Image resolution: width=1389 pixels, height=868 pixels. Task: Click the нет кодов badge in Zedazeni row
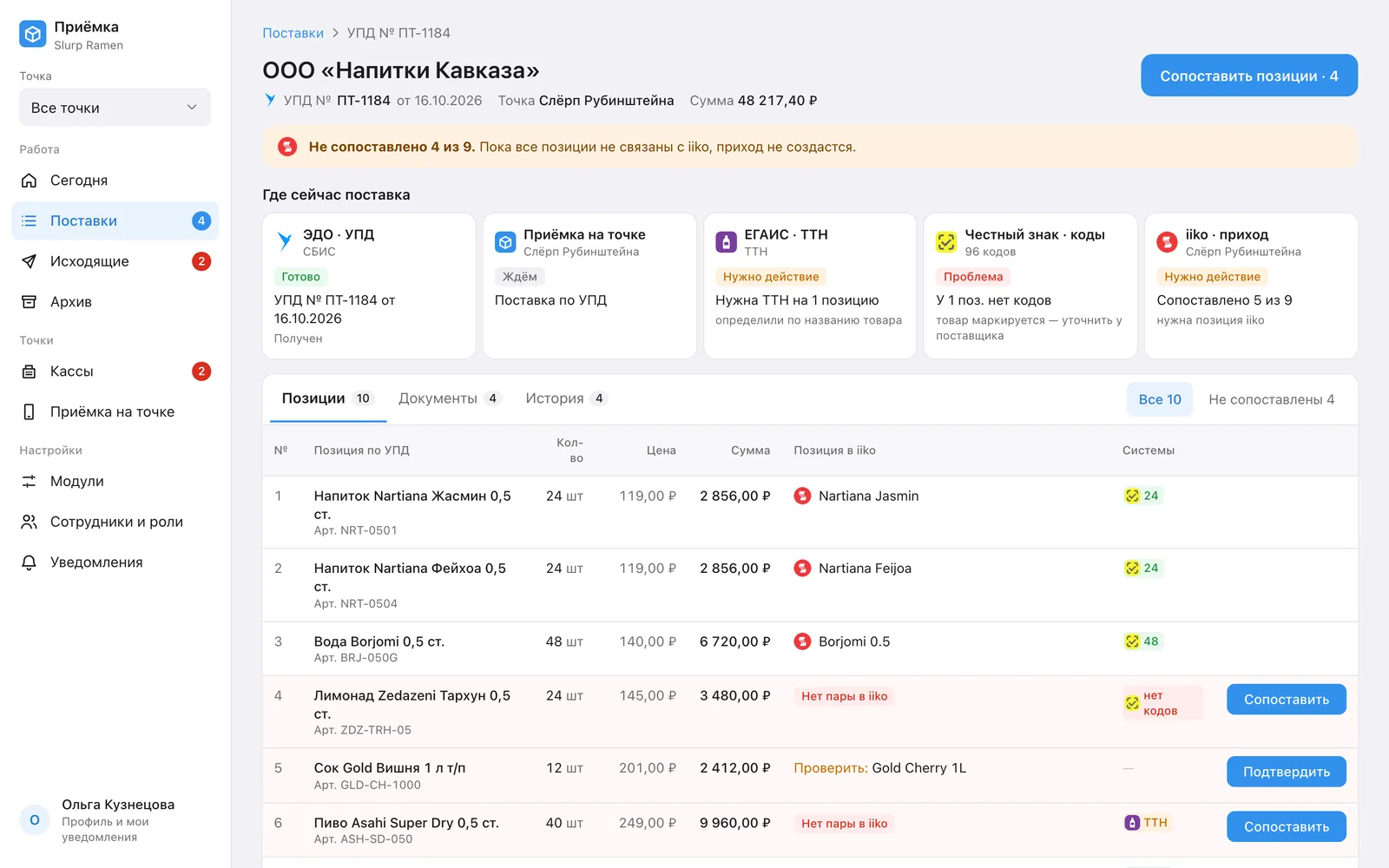pos(1162,703)
